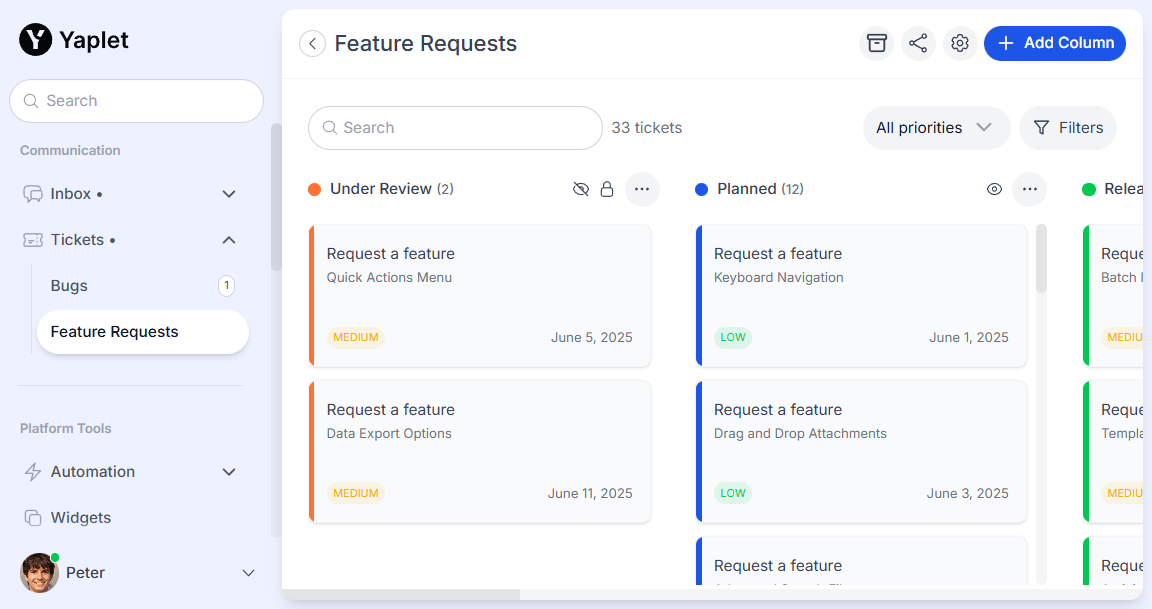The width and height of the screenshot is (1152, 609).
Task: Select Widgets in Platform Tools
Action: (x=80, y=518)
